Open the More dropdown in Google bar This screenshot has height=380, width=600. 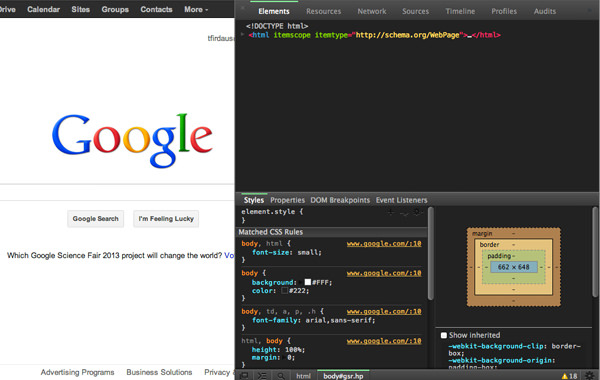(x=196, y=9)
